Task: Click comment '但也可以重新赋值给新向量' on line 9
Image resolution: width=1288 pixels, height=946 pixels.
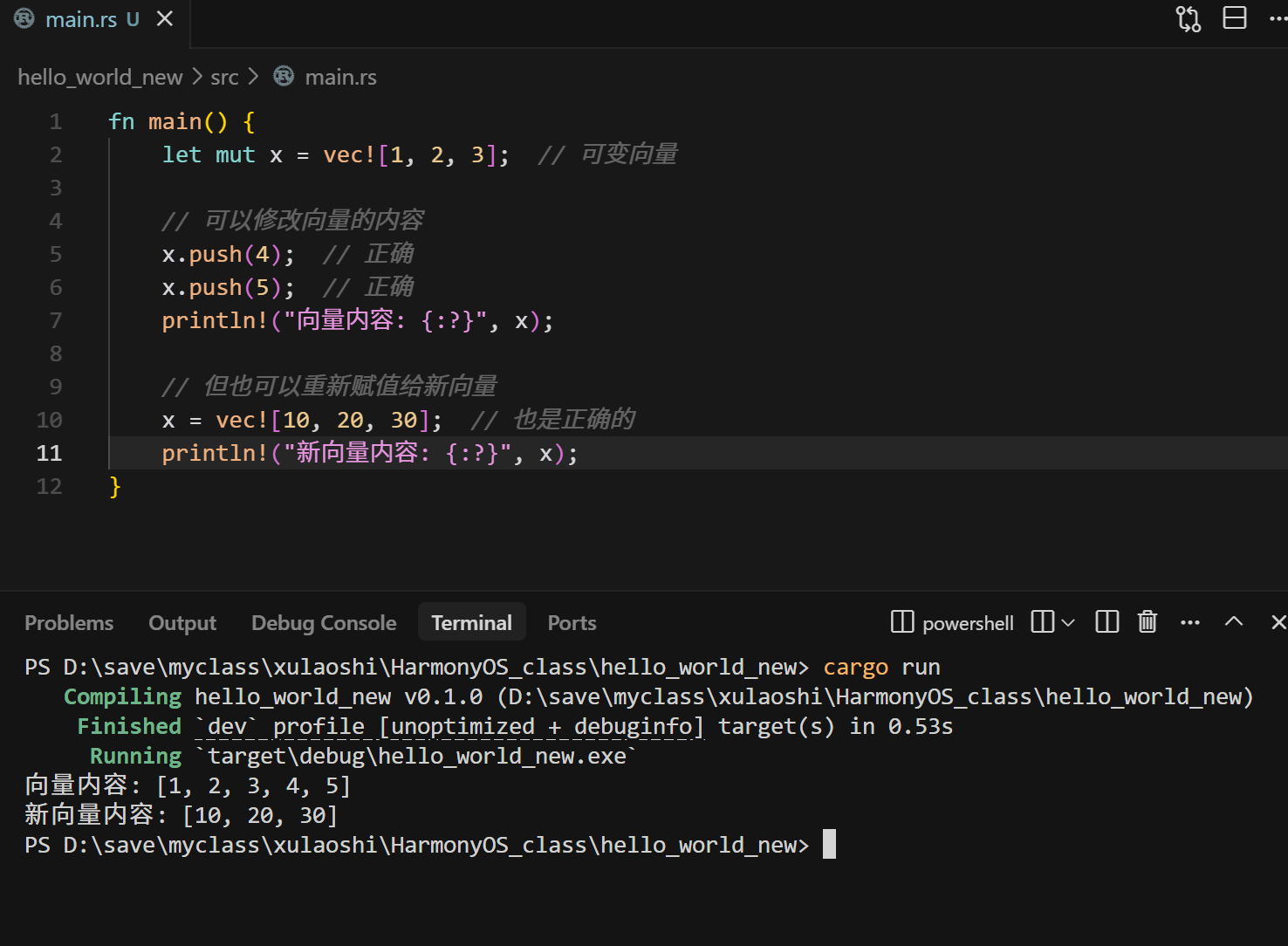Action: (330, 387)
